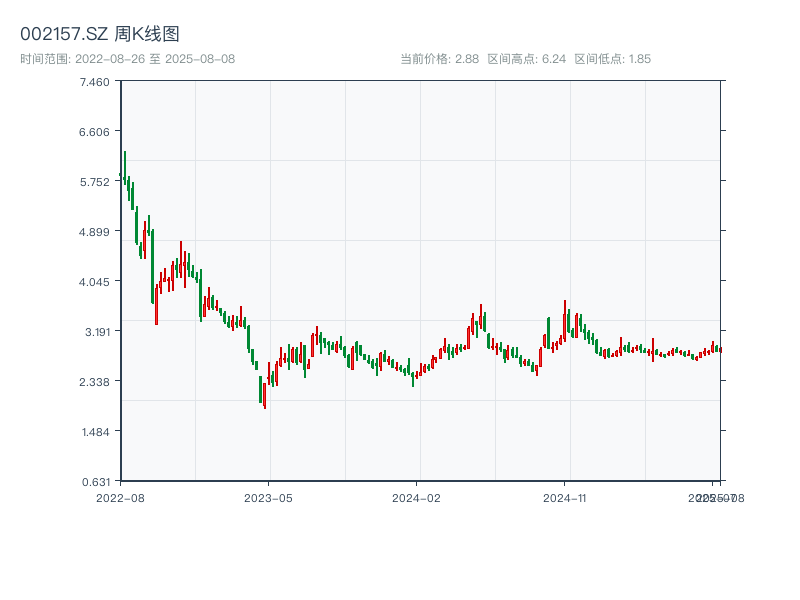The height and width of the screenshot is (600, 800).
Task: Select the 2024-02 date axis label
Action: click(417, 497)
